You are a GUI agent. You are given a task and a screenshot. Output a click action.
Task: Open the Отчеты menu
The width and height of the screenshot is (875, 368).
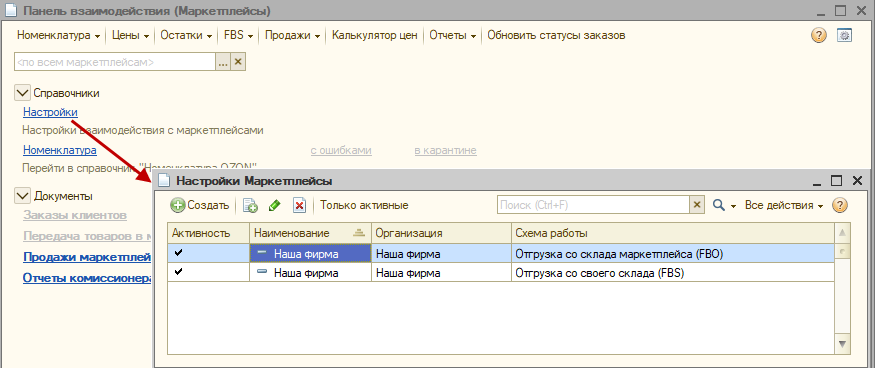click(x=452, y=36)
